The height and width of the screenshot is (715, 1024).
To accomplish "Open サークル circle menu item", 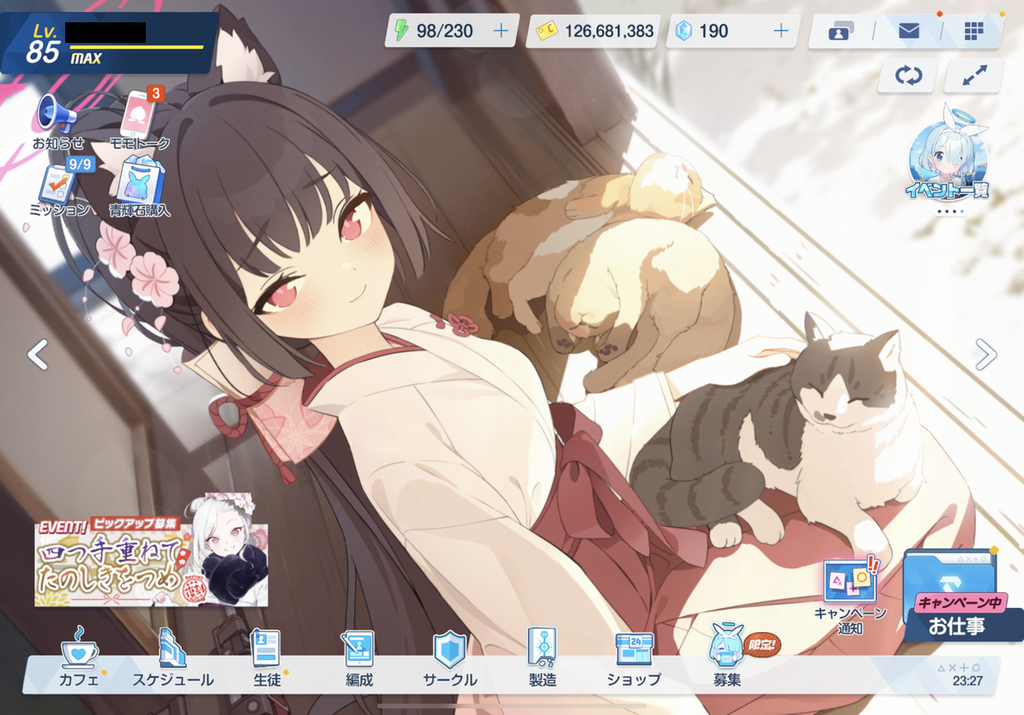I will (x=450, y=658).
